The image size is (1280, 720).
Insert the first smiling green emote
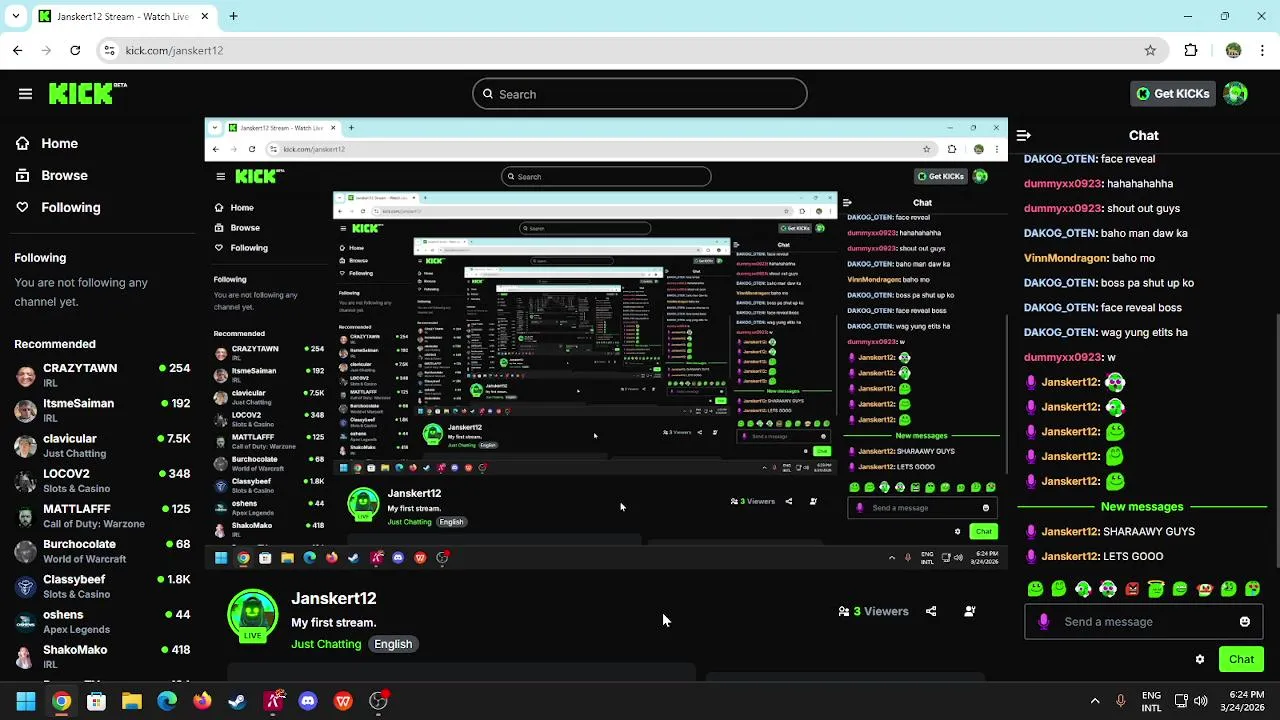[1035, 589]
